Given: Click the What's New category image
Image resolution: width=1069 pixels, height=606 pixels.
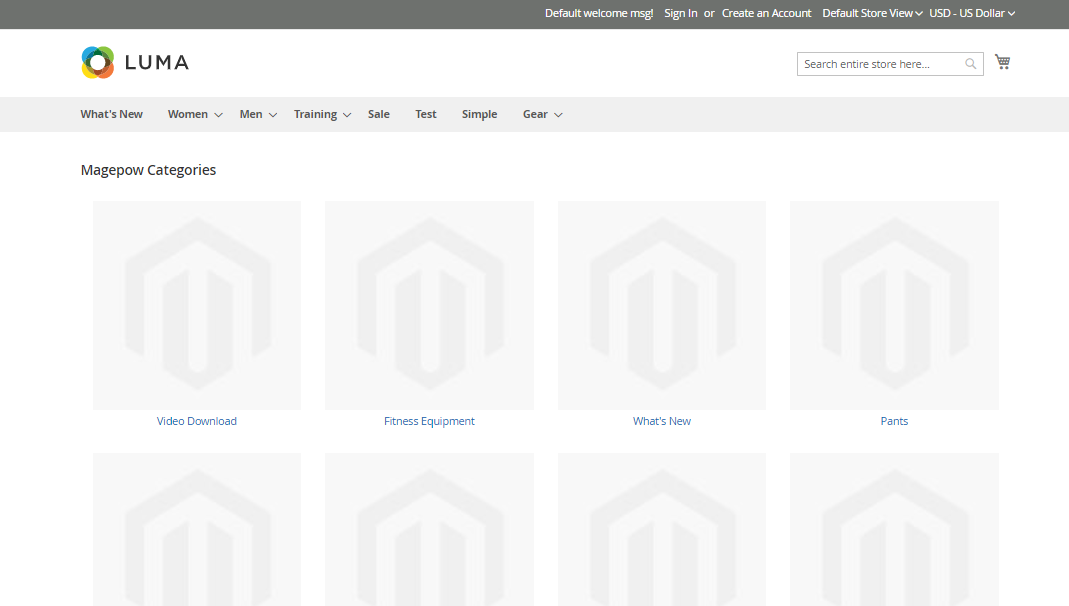Looking at the screenshot, I should point(662,305).
